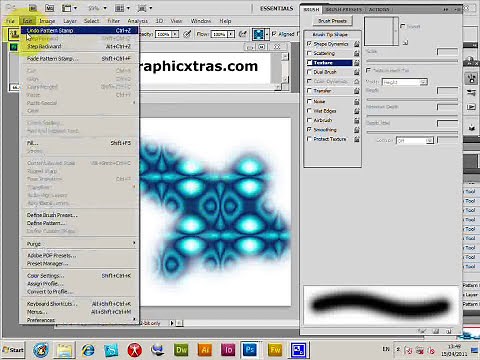Launch Mini Bridge from application bar
The width and height of the screenshot is (480, 360).
tap(49, 8)
